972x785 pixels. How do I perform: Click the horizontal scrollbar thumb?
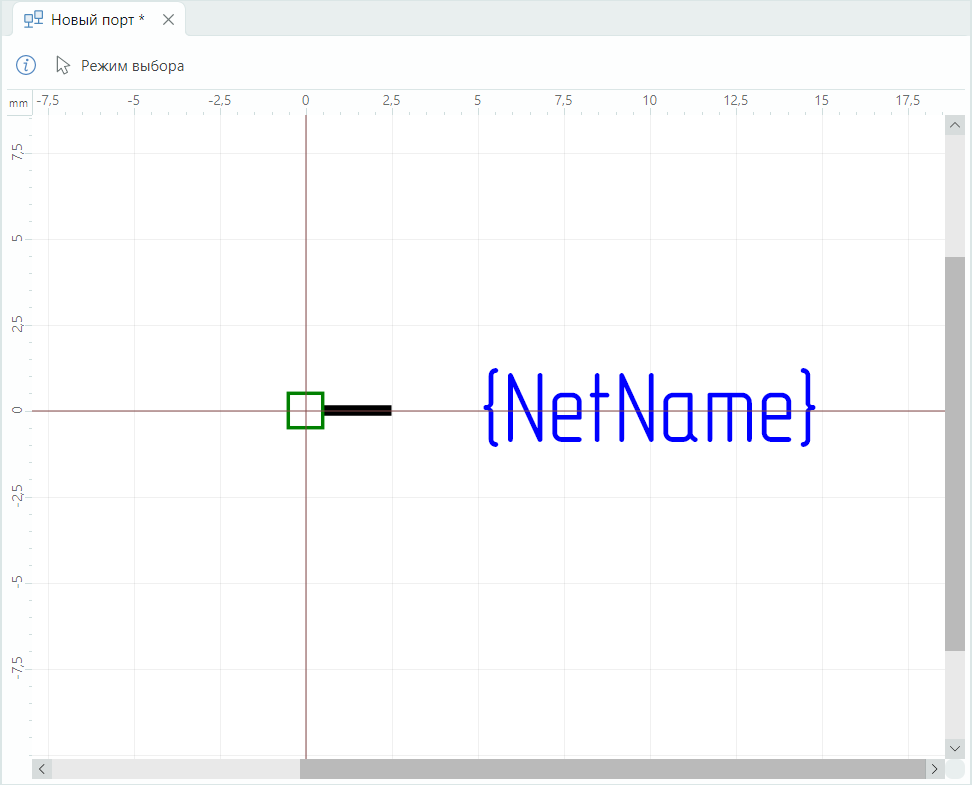click(x=612, y=769)
